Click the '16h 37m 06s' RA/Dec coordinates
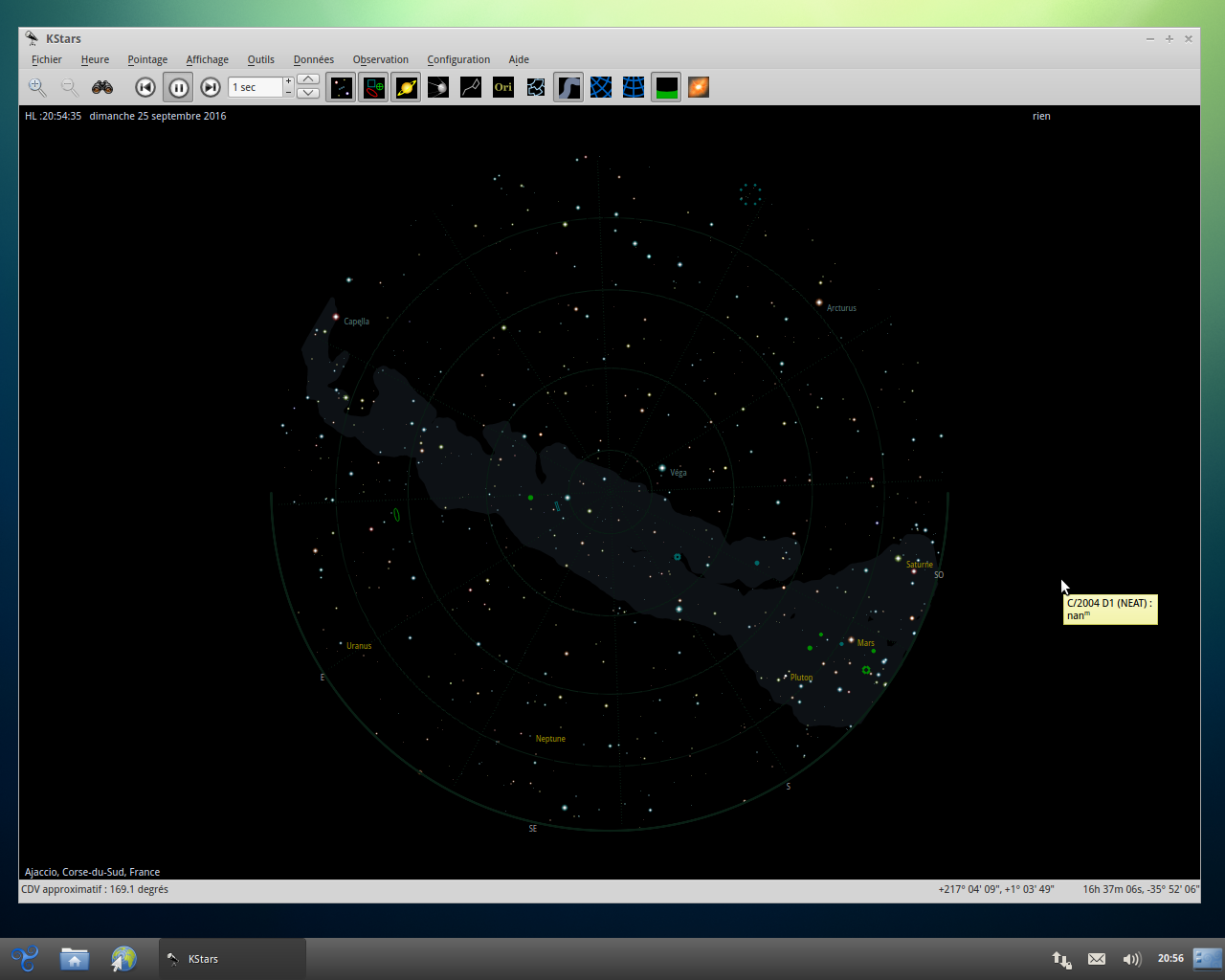 click(1141, 889)
